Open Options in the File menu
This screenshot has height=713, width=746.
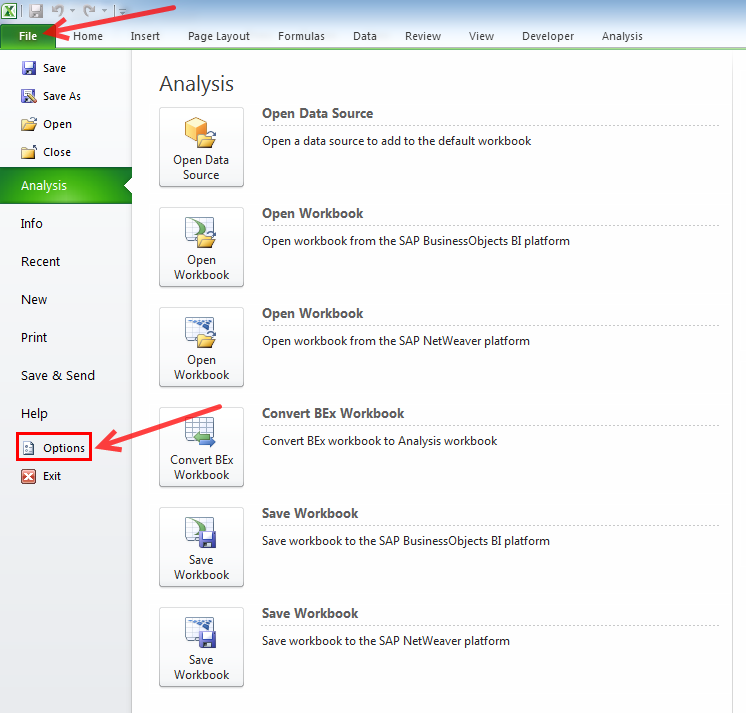click(63, 448)
